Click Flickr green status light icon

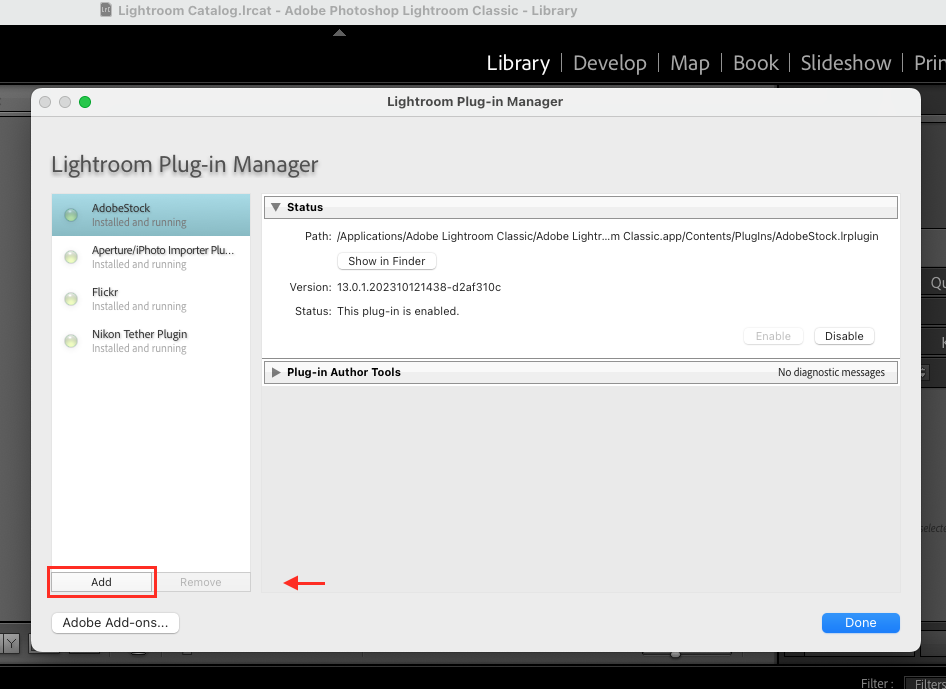coord(71,299)
